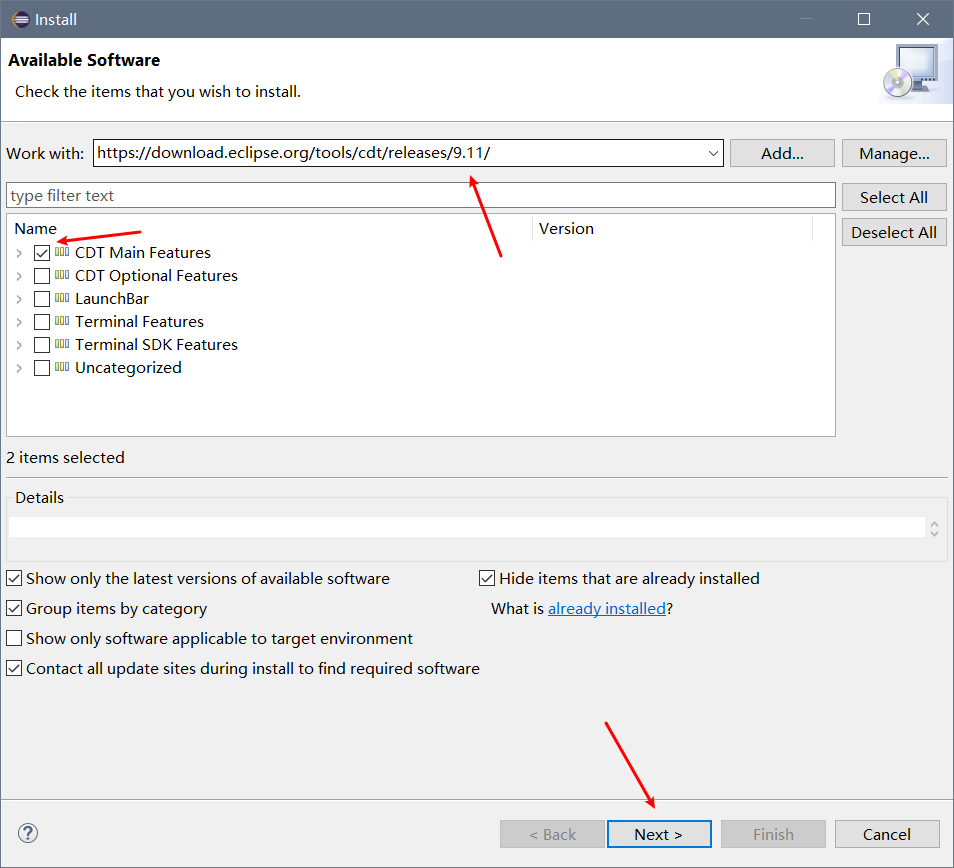Click the Version column header
Screen dimensions: 954x868
coord(672,229)
